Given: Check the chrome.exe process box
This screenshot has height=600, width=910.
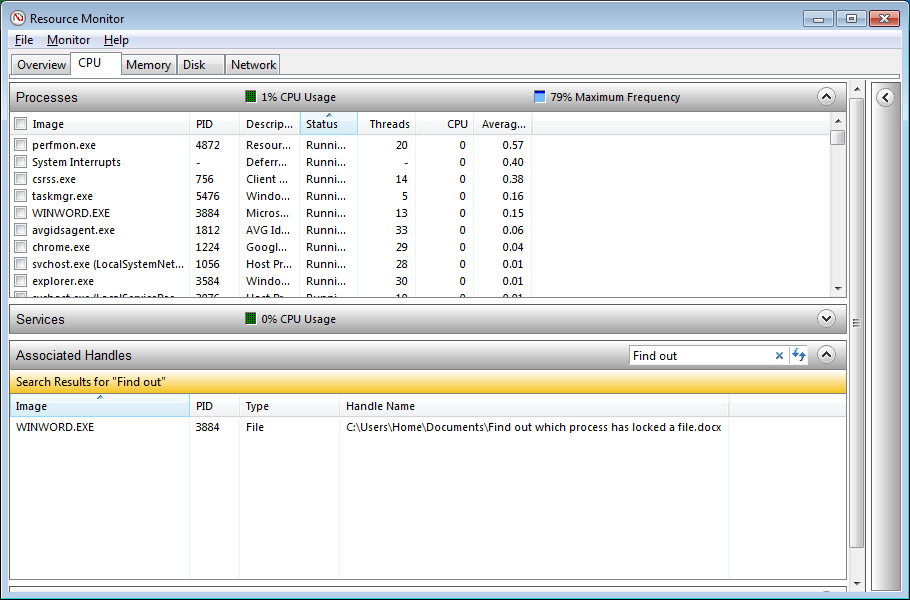Looking at the screenshot, I should pos(21,247).
